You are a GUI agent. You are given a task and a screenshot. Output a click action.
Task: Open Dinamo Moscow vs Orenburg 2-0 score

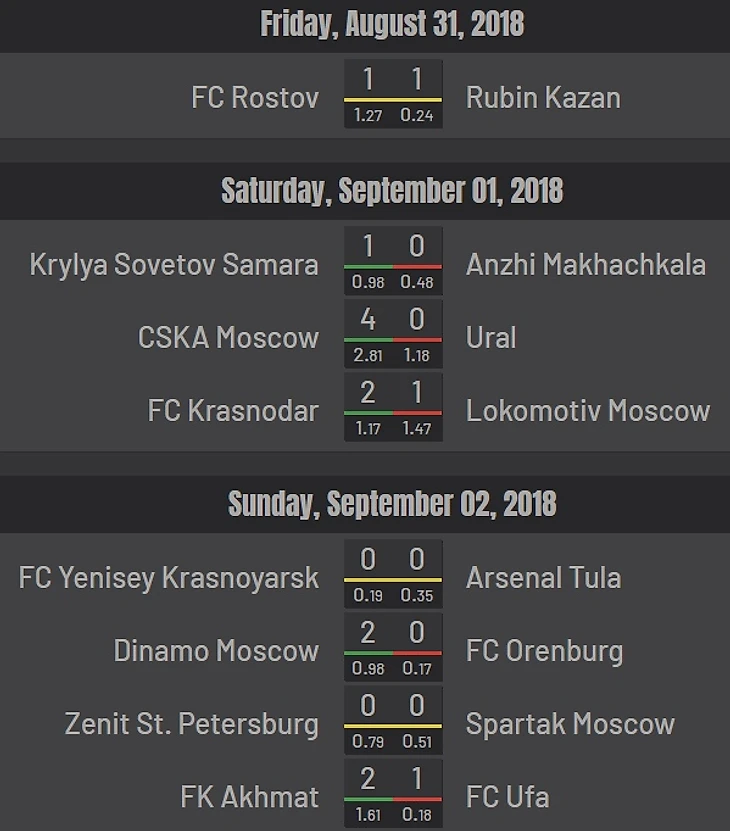tap(393, 647)
